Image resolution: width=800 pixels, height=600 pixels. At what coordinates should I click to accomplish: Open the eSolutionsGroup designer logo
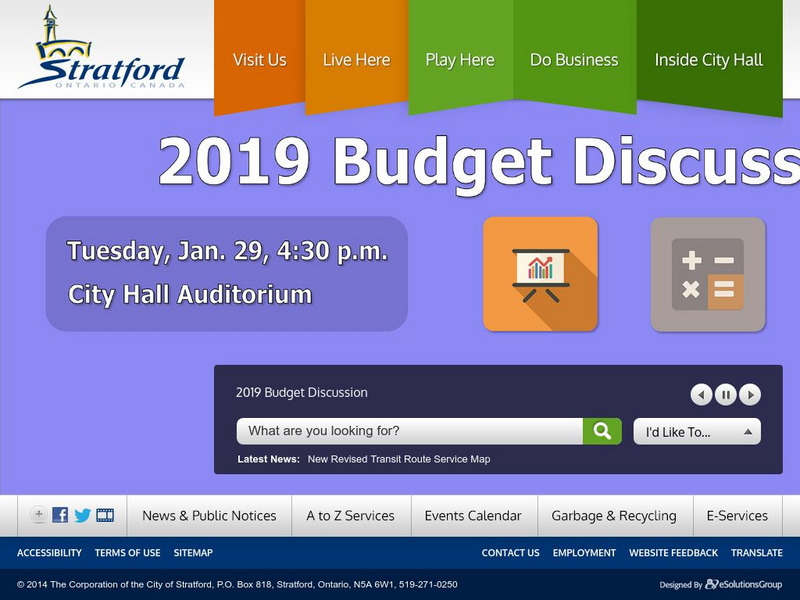(743, 584)
